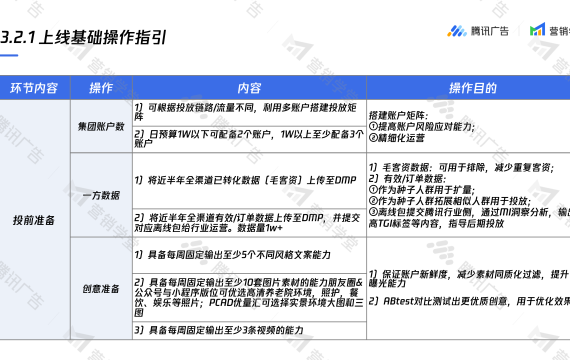This screenshot has width=570, height=360.
Task: Click the Tencent Ads logo icon
Action: (457, 31)
